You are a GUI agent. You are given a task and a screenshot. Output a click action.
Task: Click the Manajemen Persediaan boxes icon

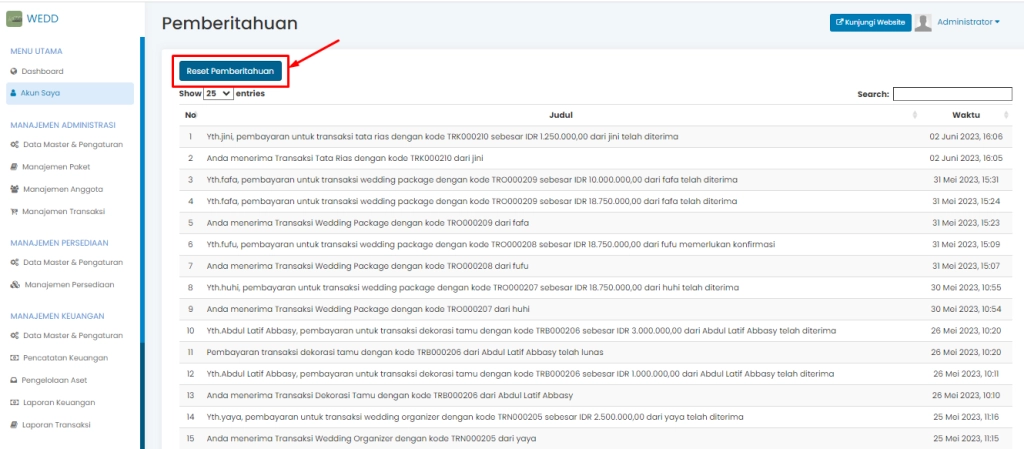pos(14,284)
